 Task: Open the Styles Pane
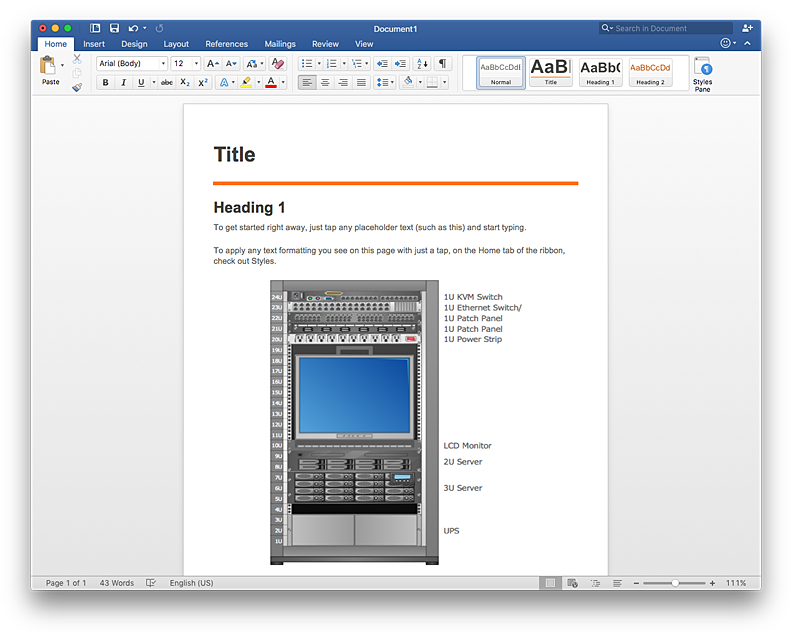click(x=702, y=73)
